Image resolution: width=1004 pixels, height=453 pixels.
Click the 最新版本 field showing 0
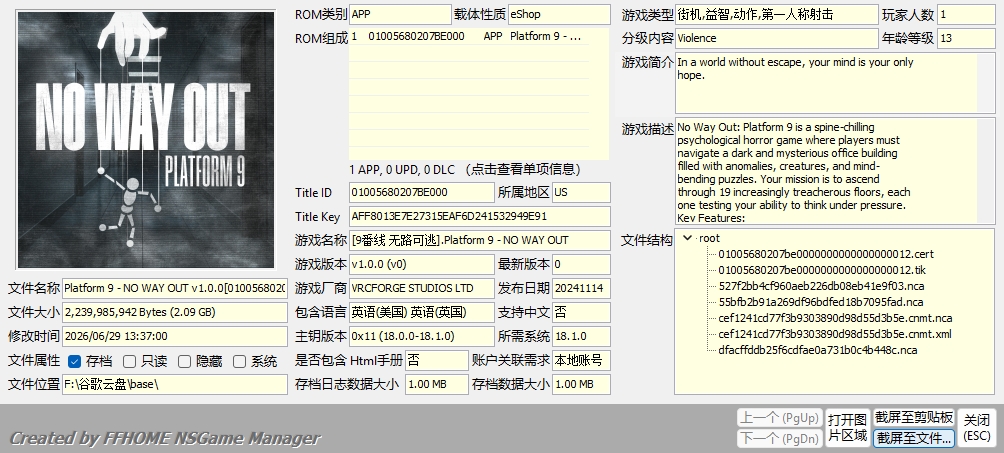(581, 264)
